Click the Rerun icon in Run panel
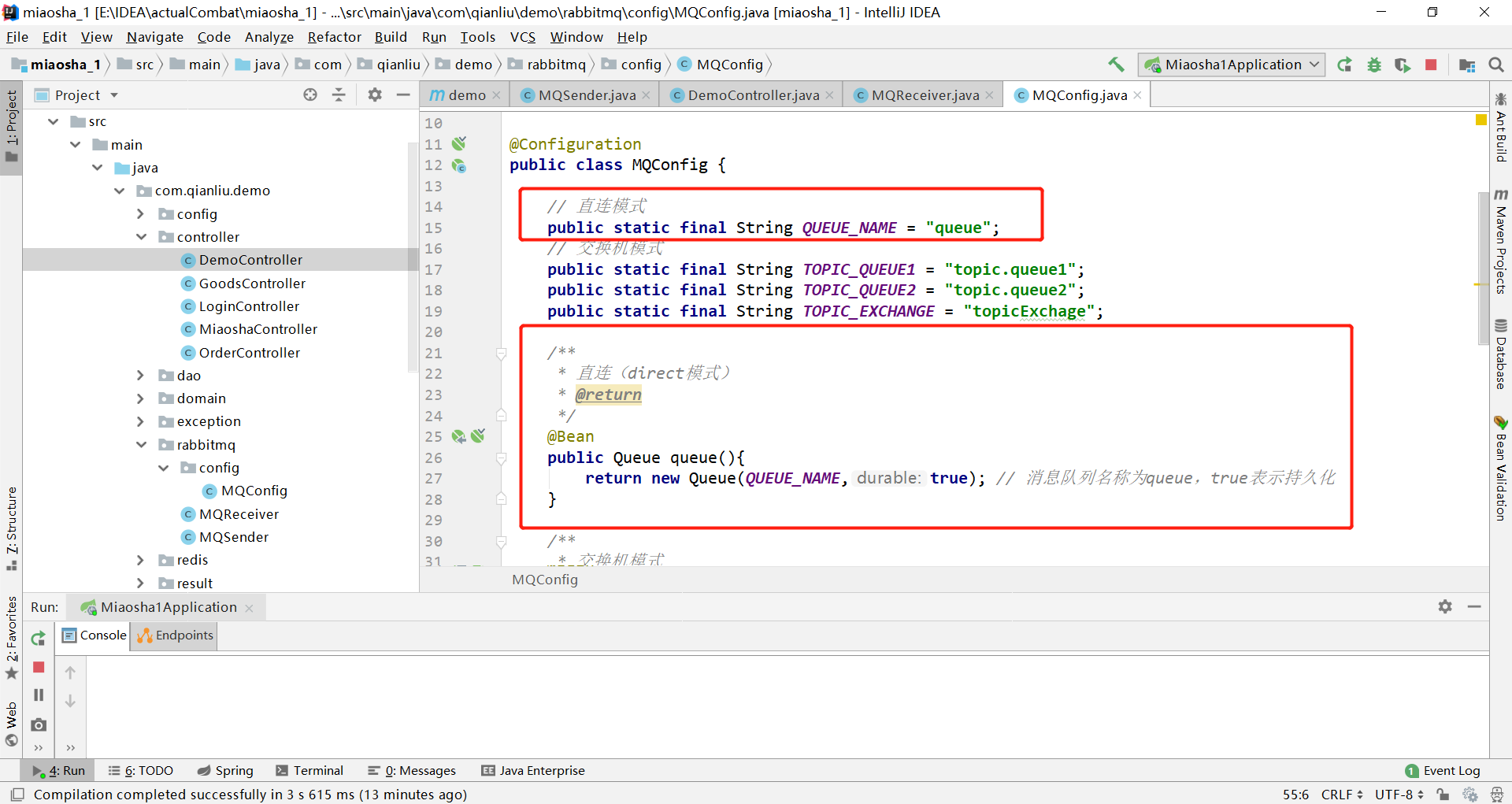The width and height of the screenshot is (1512, 804). click(39, 639)
